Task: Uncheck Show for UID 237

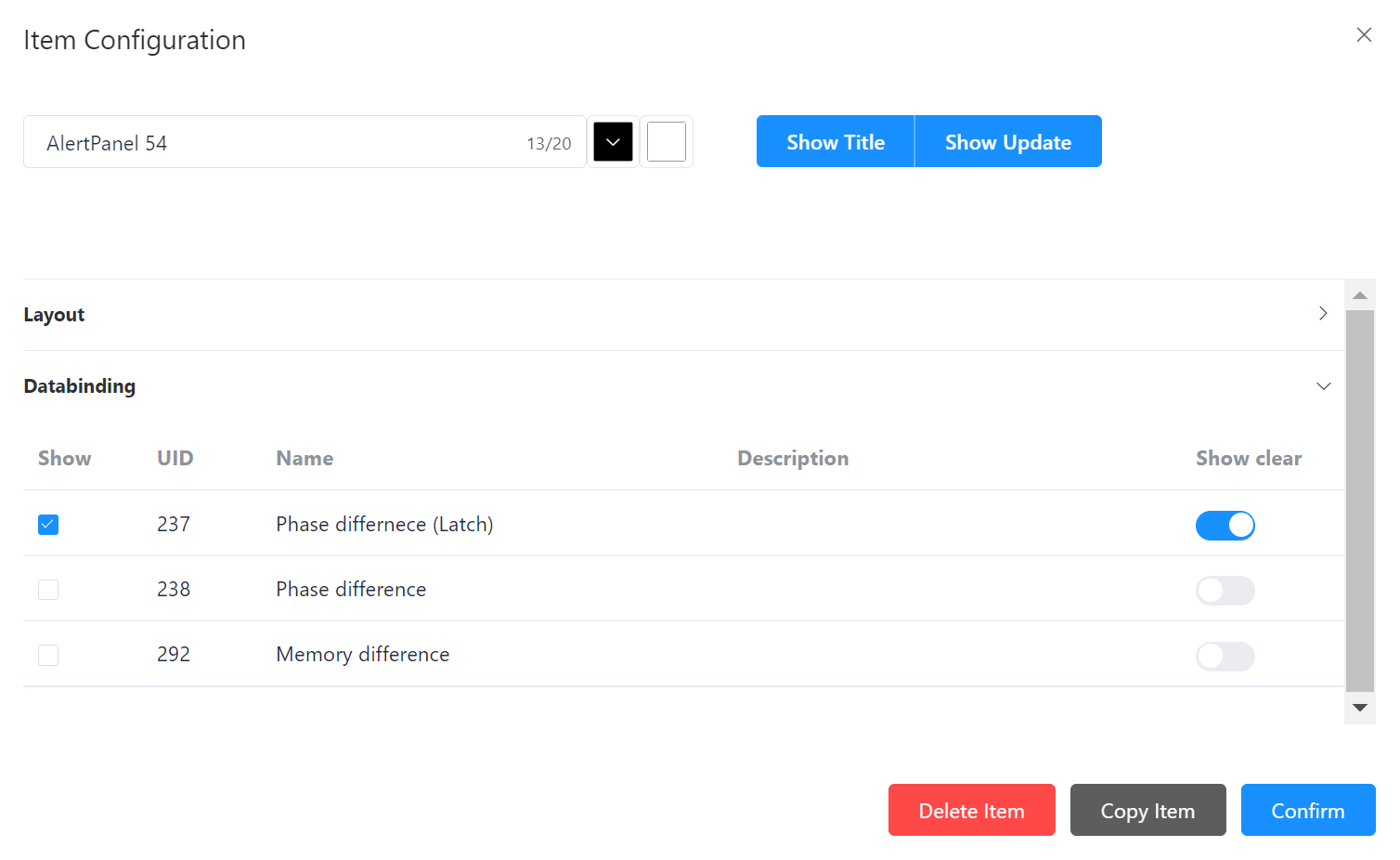Action: (x=48, y=525)
